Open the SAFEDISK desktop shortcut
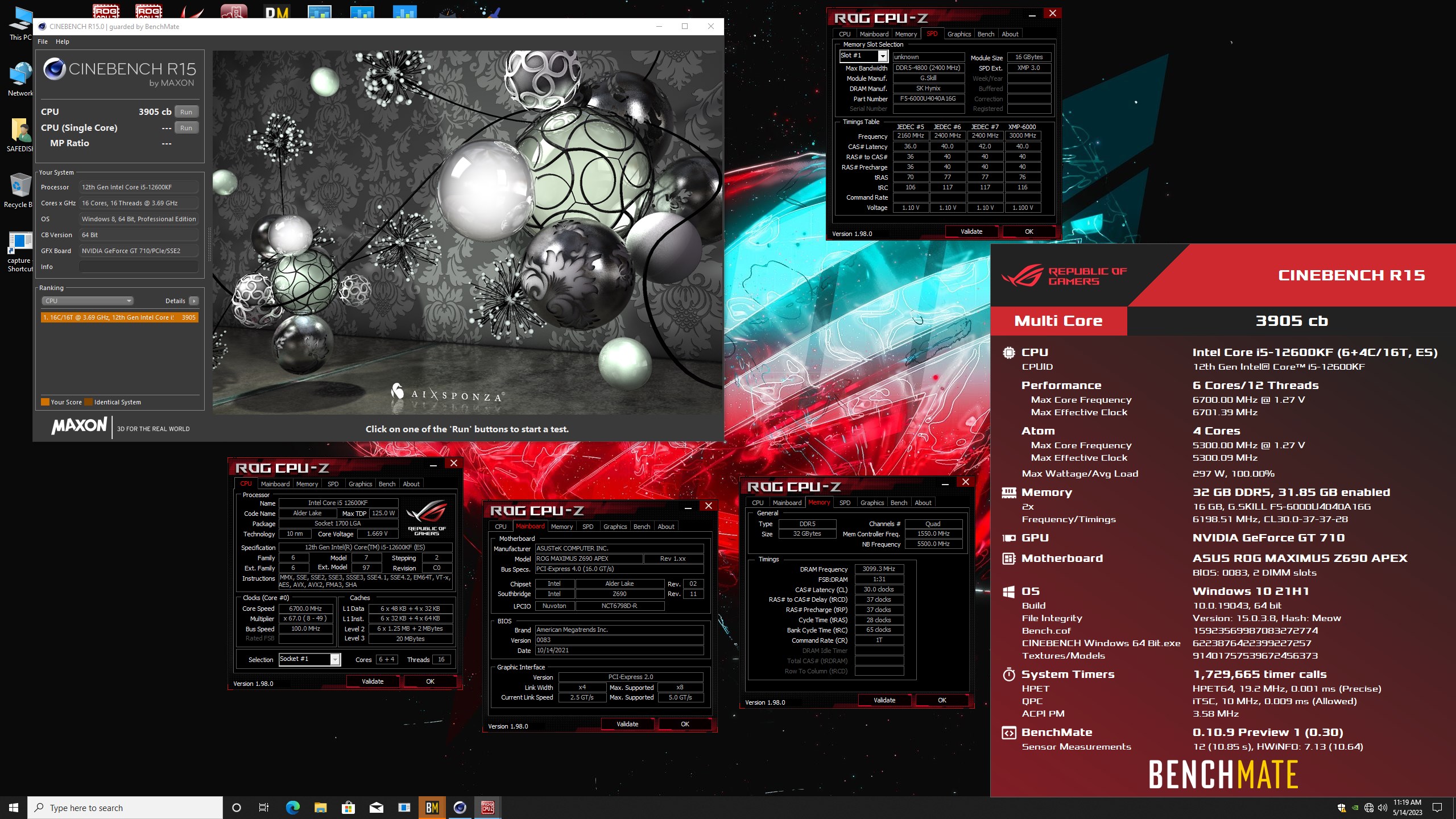Screen dimensions: 1456x819 (20, 135)
